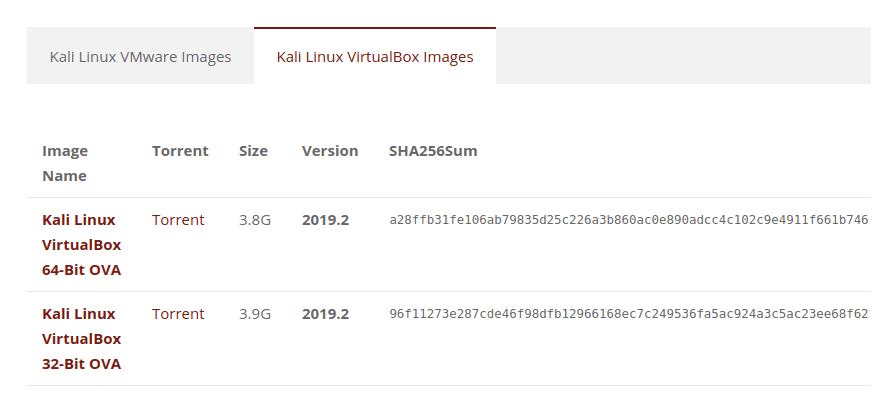
Task: Click the 2019.2 version in 32-Bit row
Action: (325, 314)
